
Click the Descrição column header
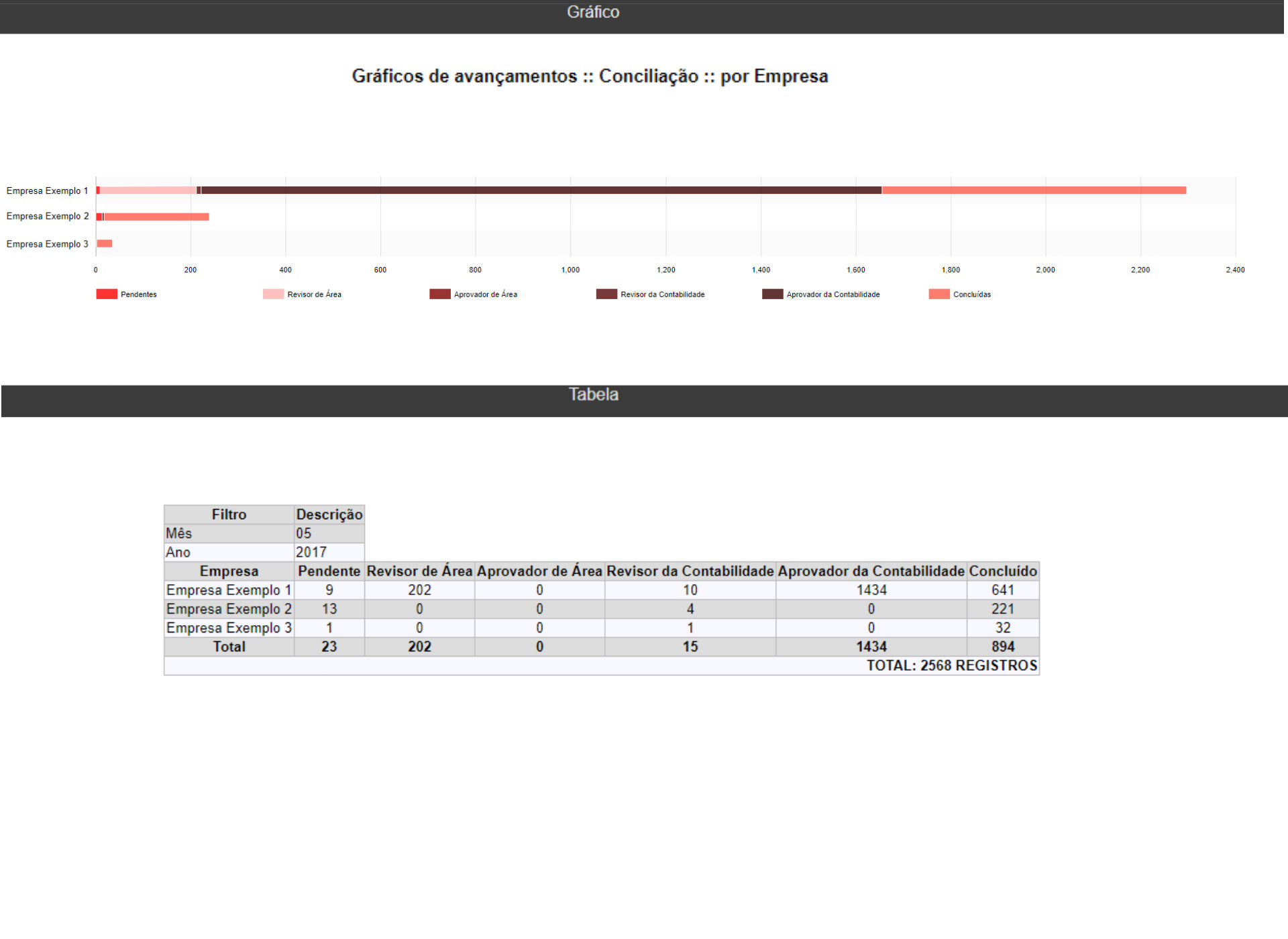[x=329, y=514]
